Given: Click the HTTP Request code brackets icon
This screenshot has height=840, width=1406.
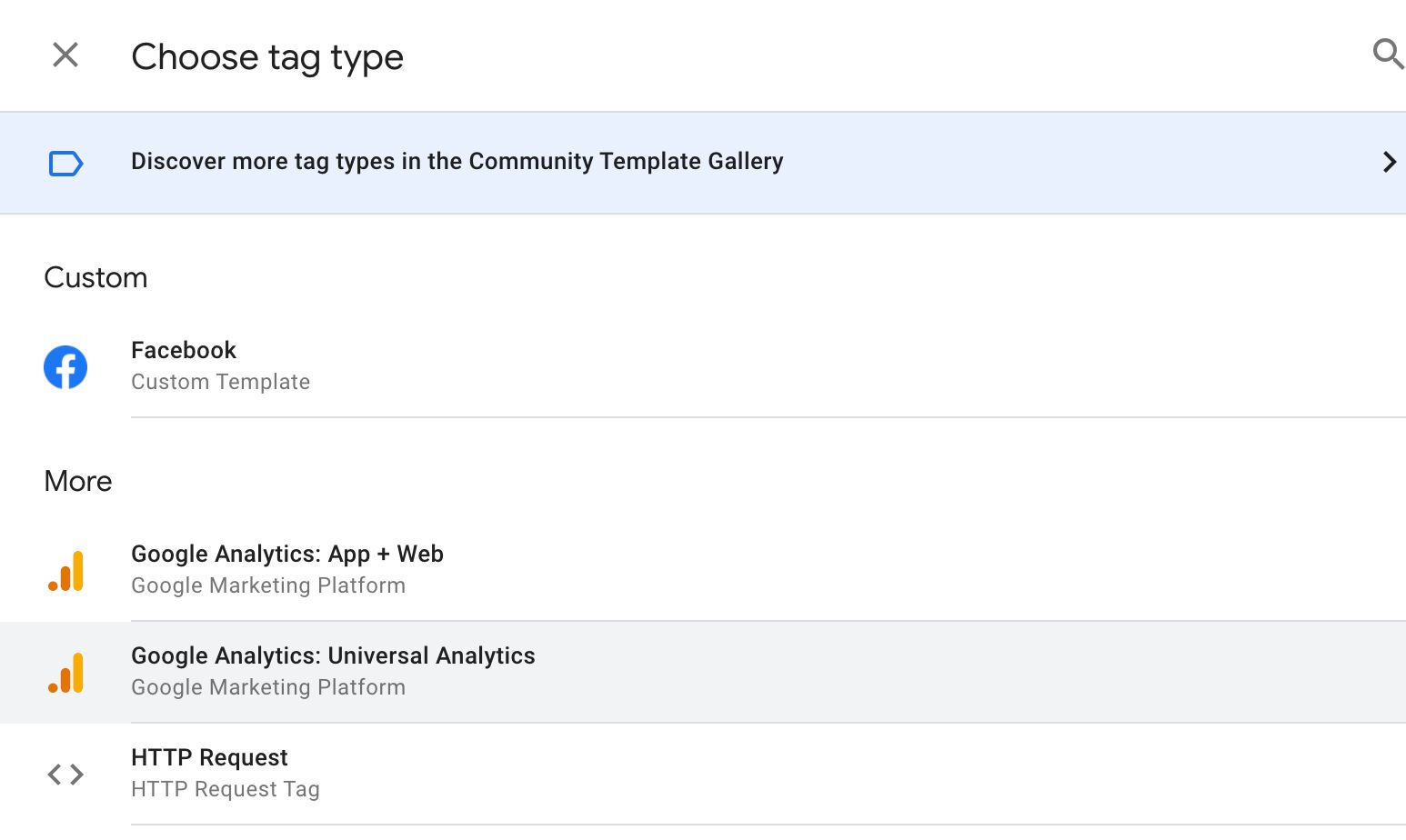Looking at the screenshot, I should coord(65,775).
